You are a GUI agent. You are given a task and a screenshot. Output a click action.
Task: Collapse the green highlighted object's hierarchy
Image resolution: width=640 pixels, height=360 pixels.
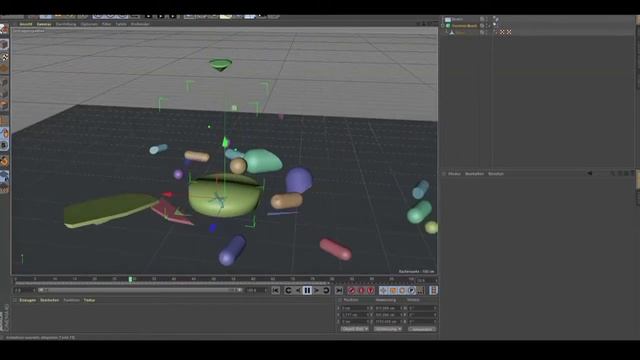point(443,26)
